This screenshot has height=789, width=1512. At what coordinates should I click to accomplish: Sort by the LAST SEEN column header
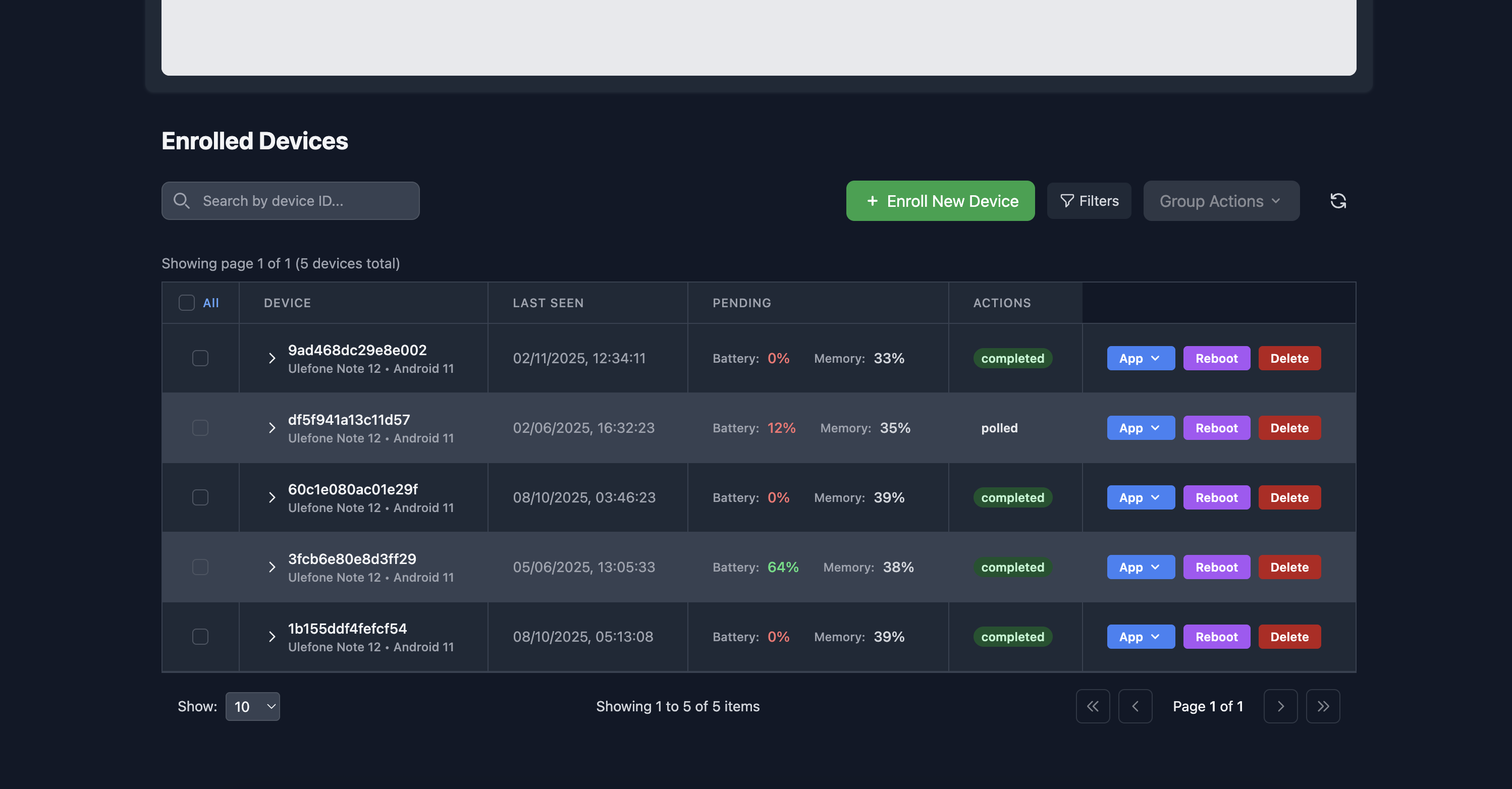(548, 303)
